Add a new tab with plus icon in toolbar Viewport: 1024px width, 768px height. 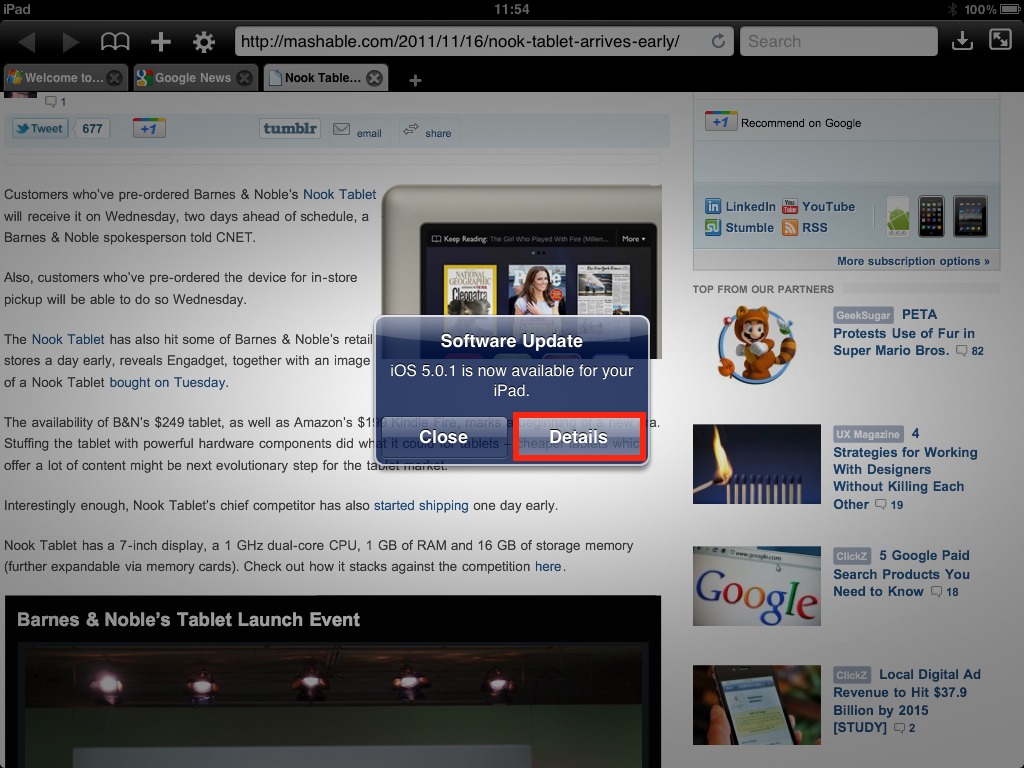point(160,42)
